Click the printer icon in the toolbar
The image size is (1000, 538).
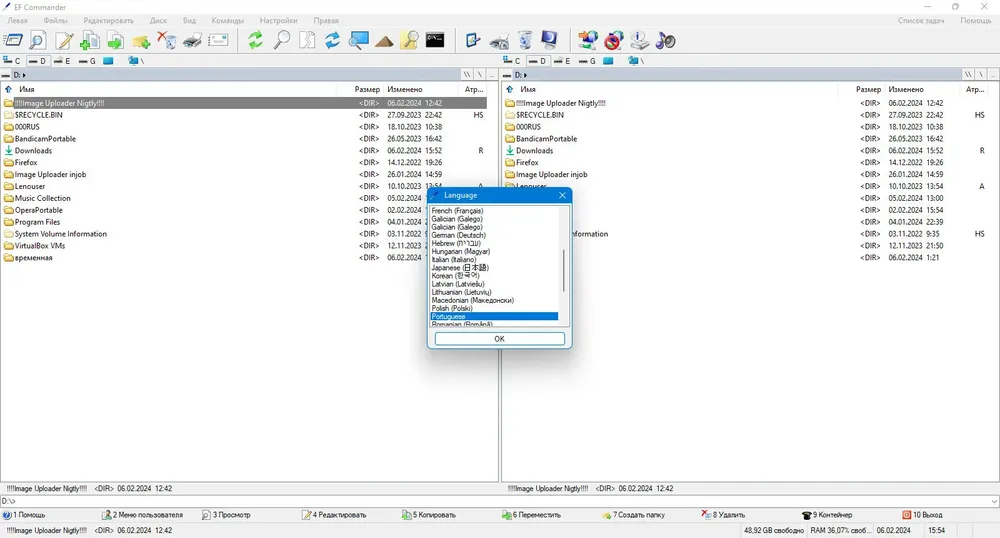(192, 41)
